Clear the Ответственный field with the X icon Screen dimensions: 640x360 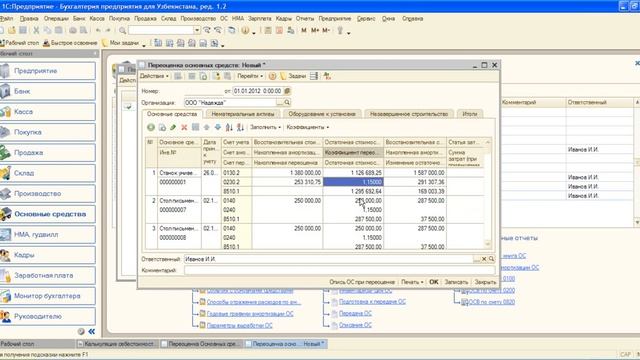(x=484, y=259)
